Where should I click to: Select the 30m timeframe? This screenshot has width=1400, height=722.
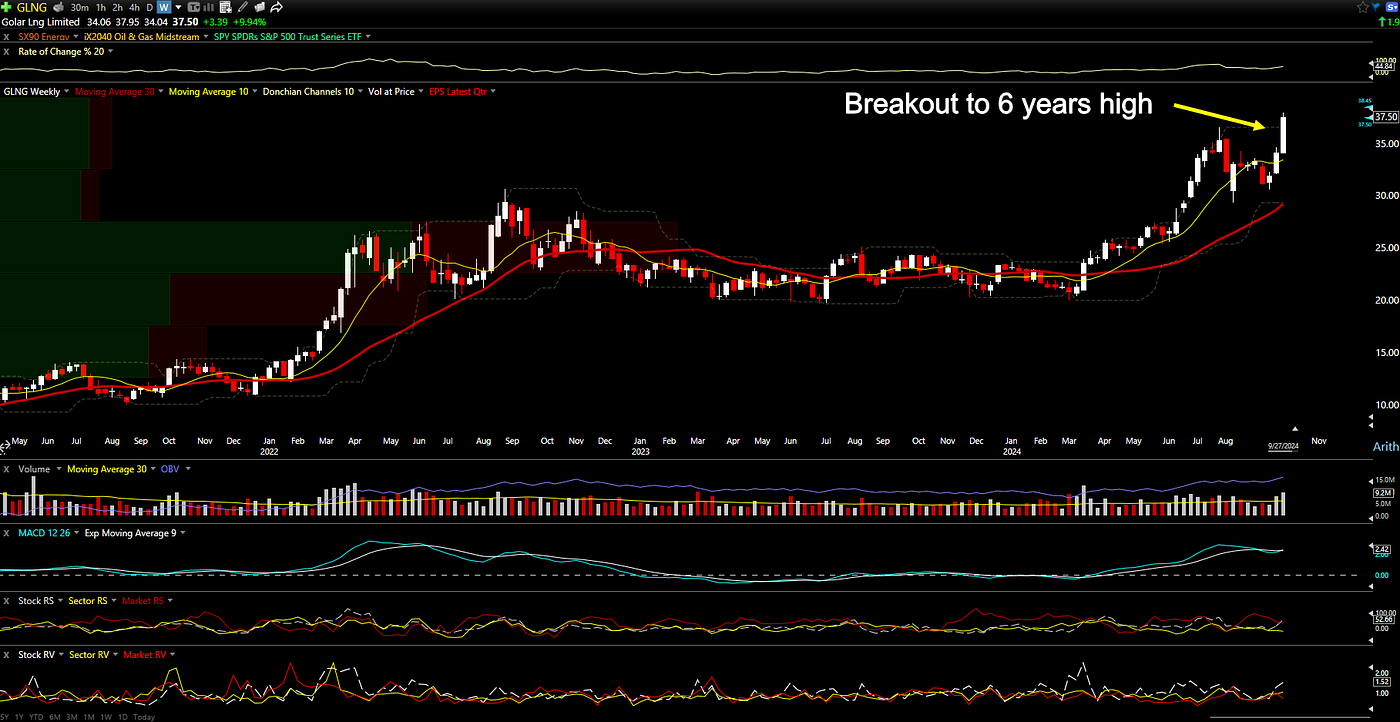[80, 7]
